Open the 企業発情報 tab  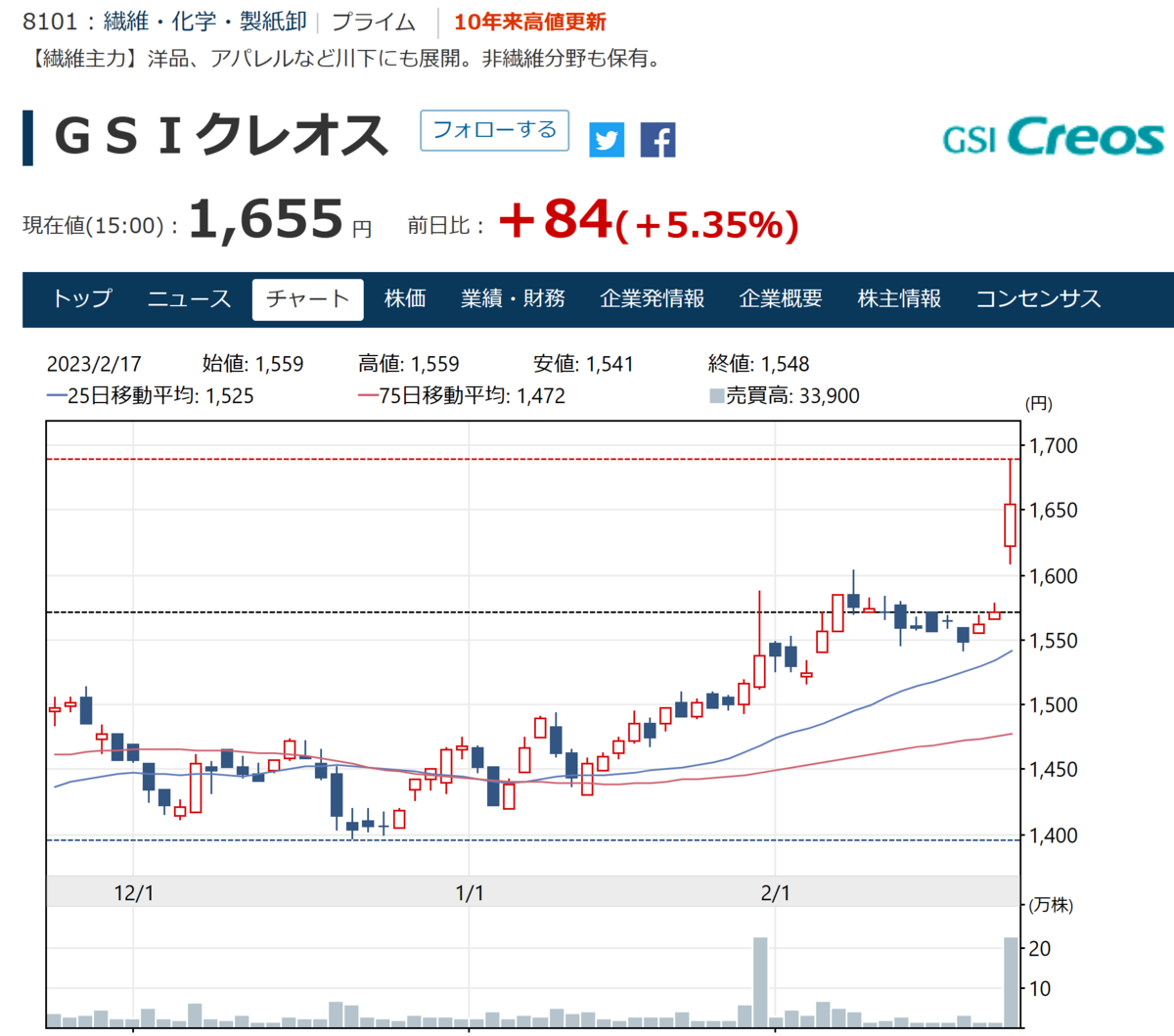pyautogui.click(x=652, y=298)
